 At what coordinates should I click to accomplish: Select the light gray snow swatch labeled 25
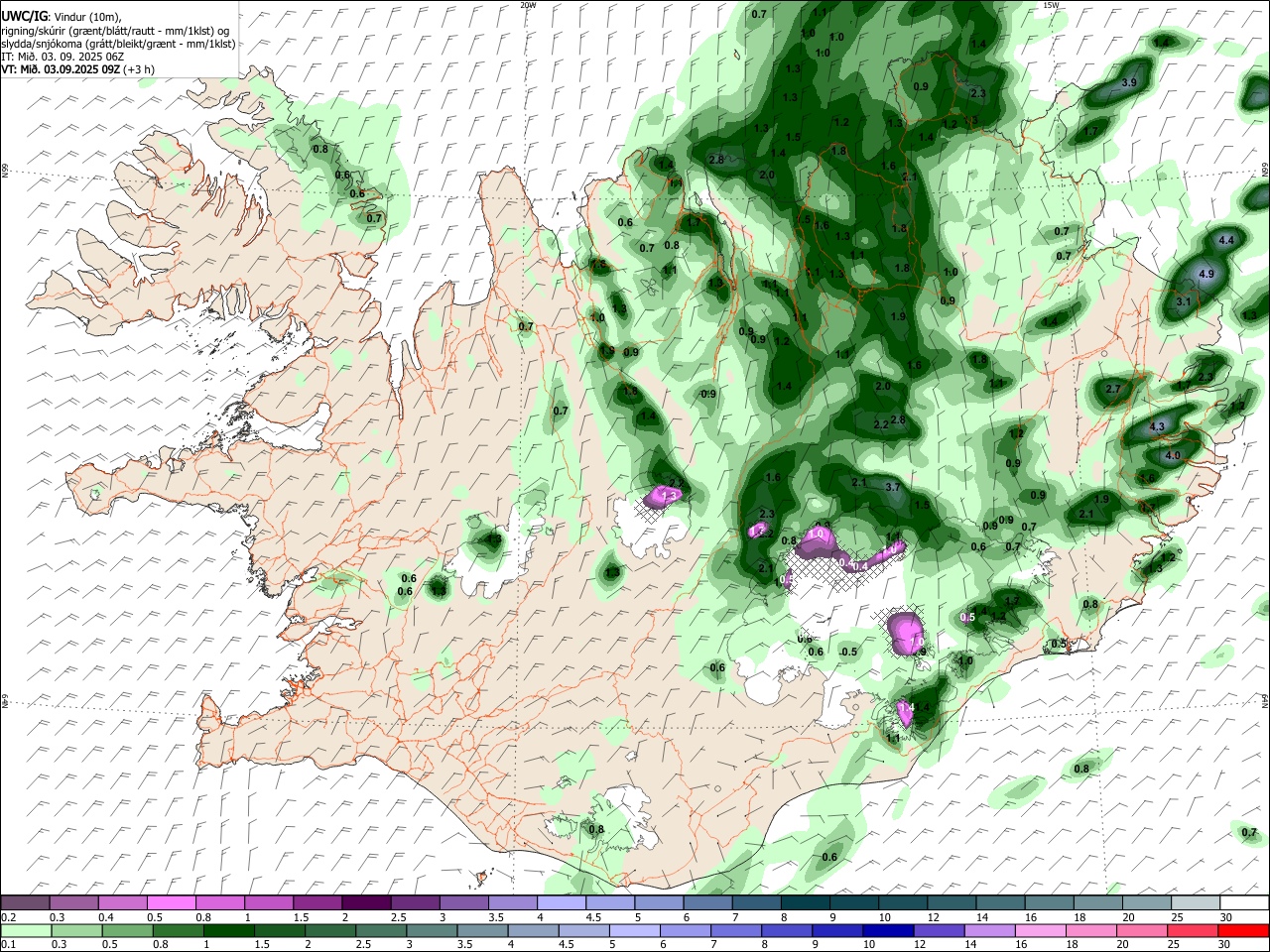pos(1195,903)
